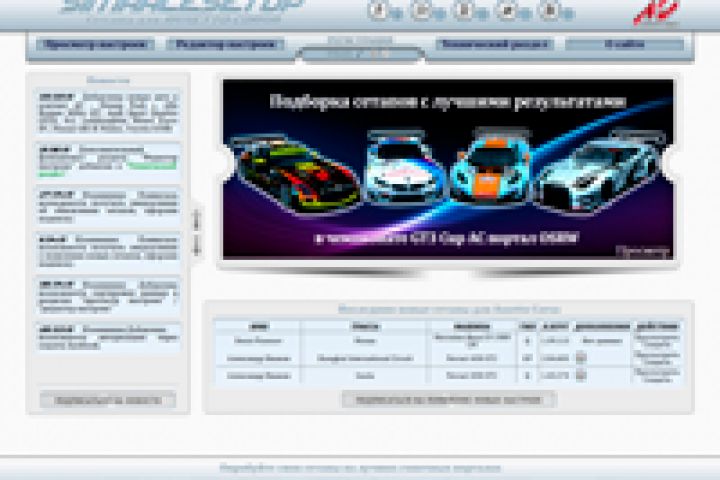Click the red AC logo in the header
Image resolution: width=720 pixels, height=480 pixels.
655,12
